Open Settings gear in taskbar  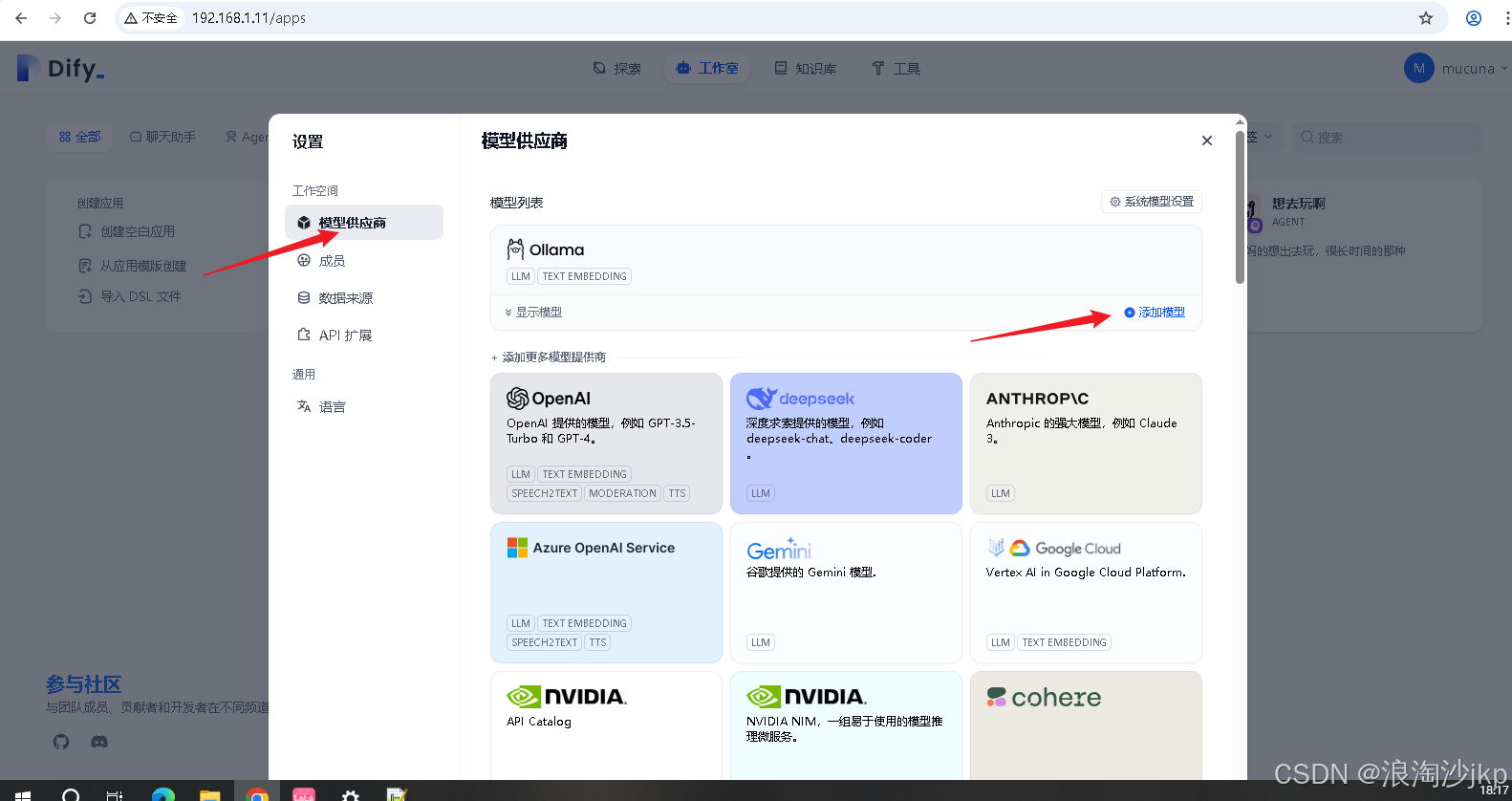pos(351,793)
